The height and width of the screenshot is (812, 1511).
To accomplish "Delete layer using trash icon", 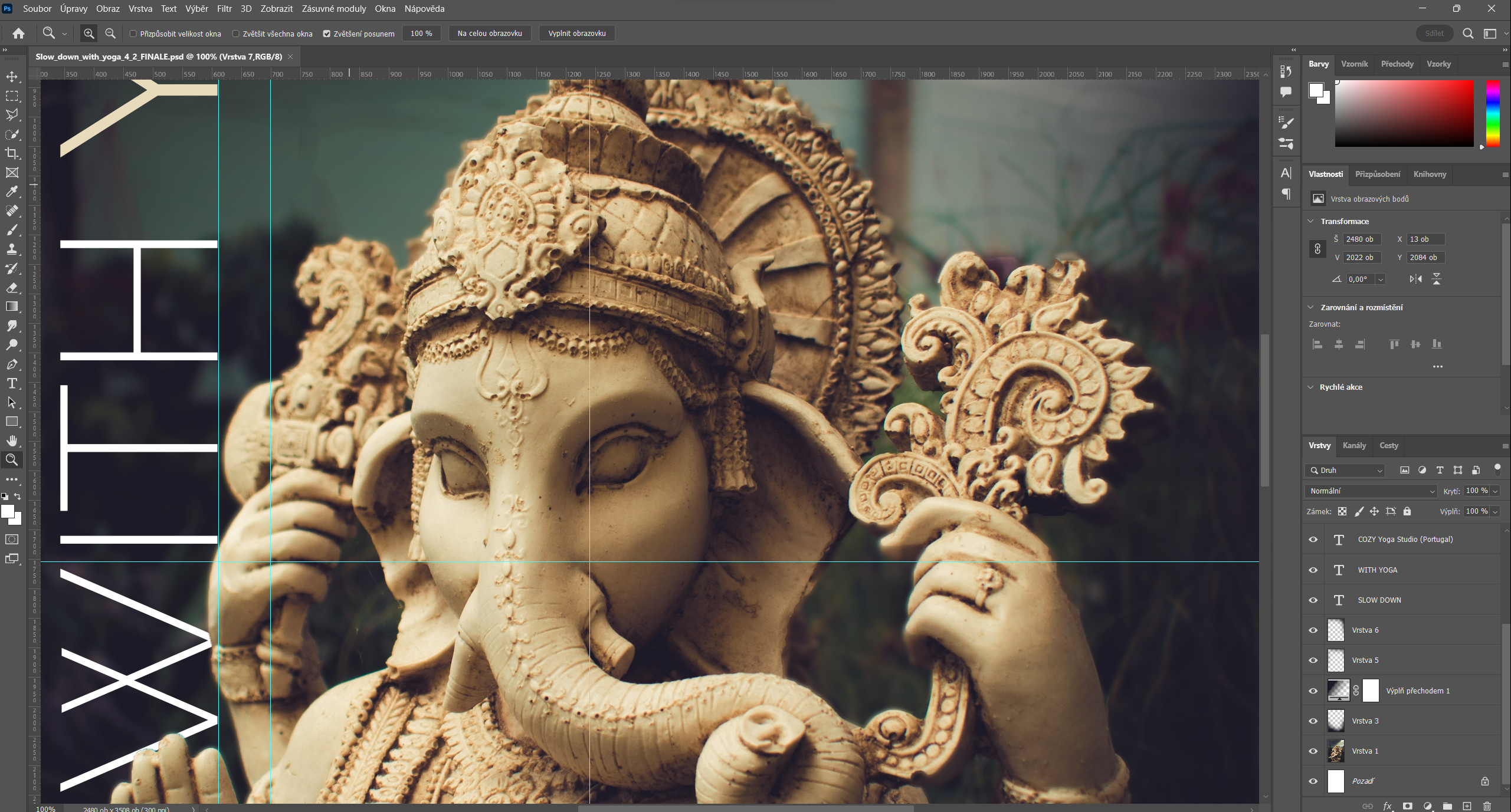I will (1487, 806).
